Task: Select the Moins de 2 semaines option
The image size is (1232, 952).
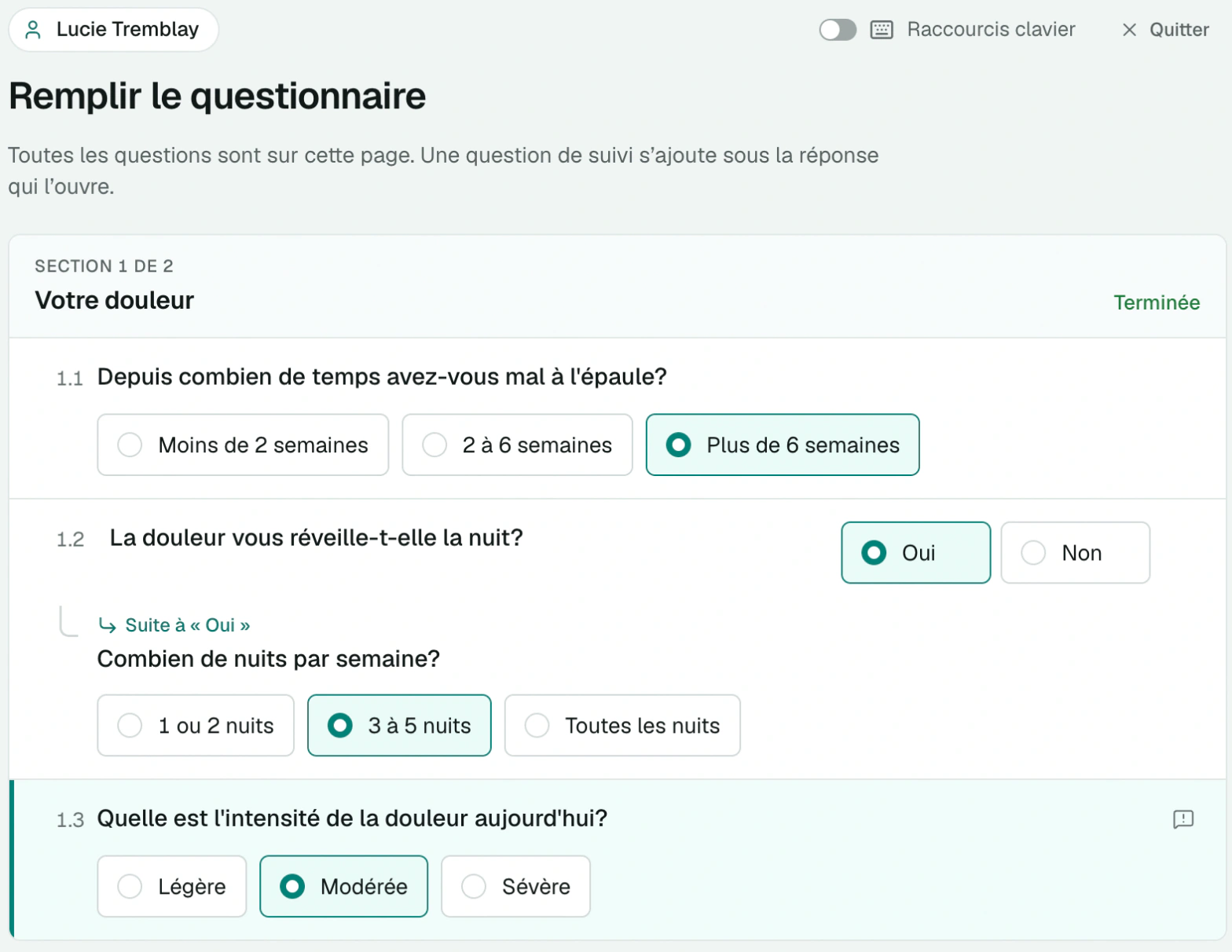Action: pos(243,445)
